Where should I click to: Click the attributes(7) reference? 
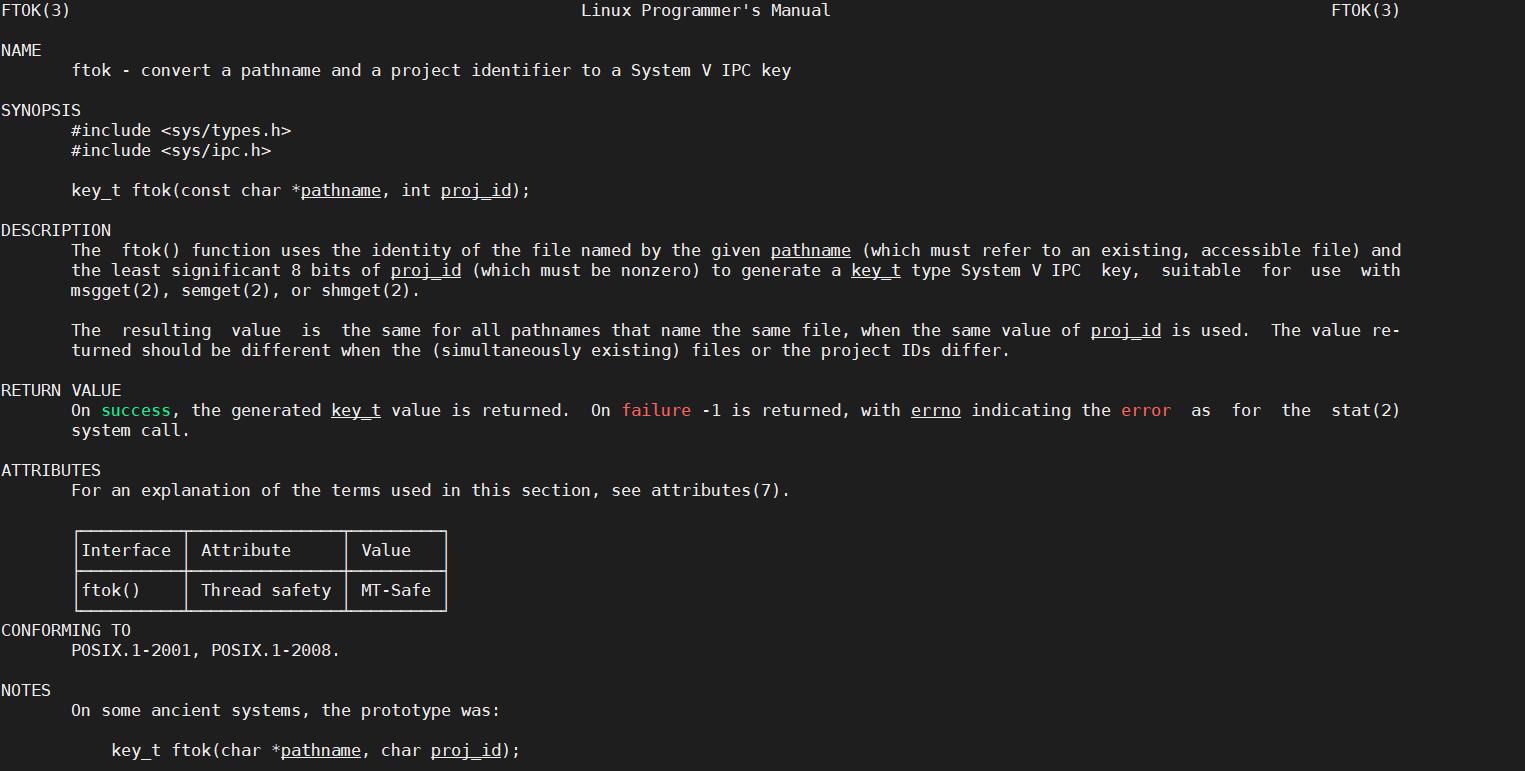pyautogui.click(x=716, y=490)
